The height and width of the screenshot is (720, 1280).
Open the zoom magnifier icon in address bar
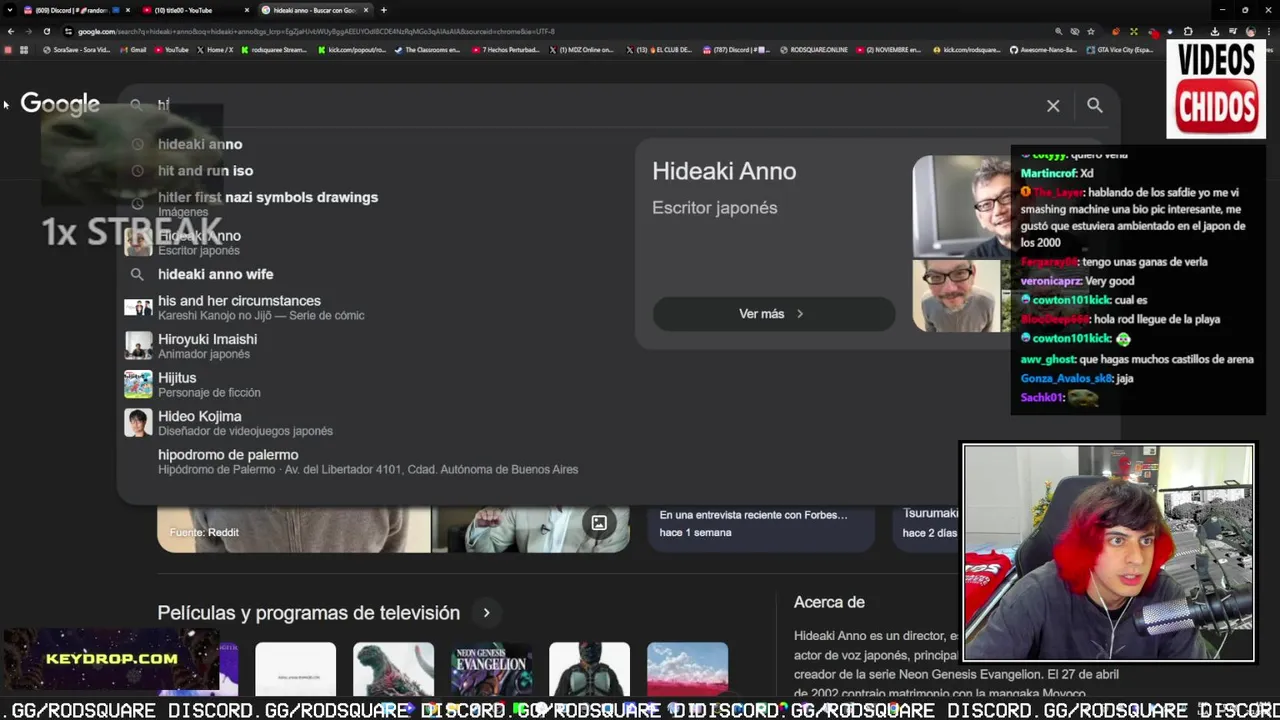pos(1059,31)
